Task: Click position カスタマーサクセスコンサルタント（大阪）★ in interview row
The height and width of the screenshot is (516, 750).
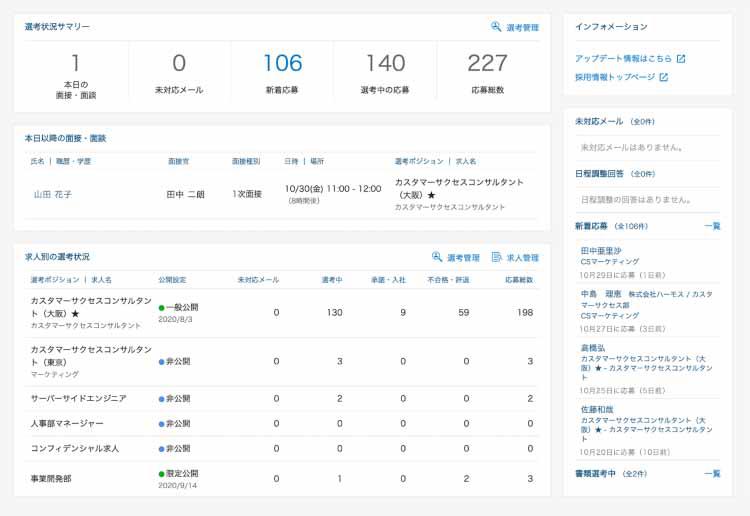Action: click(459, 188)
